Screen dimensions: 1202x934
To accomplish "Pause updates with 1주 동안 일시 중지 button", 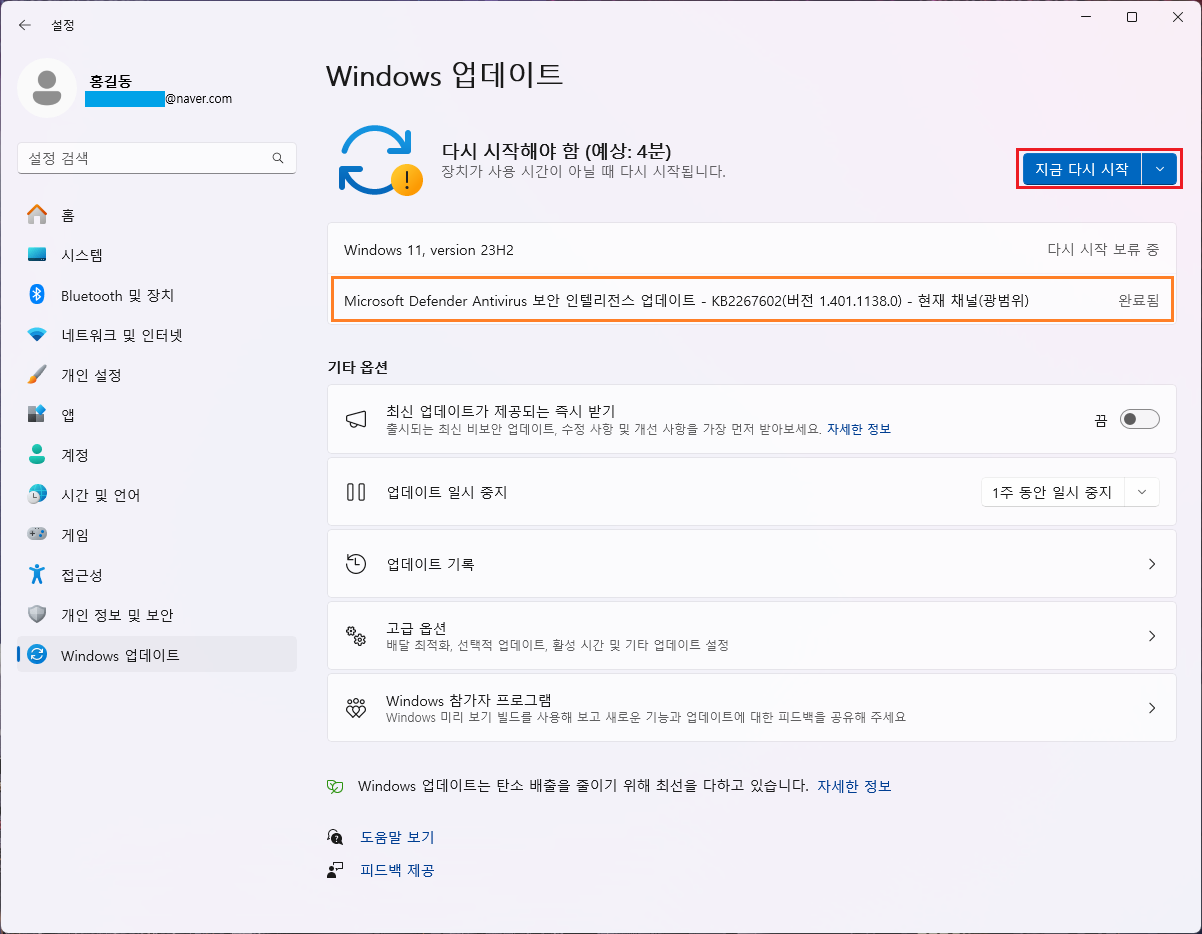I will point(1053,492).
